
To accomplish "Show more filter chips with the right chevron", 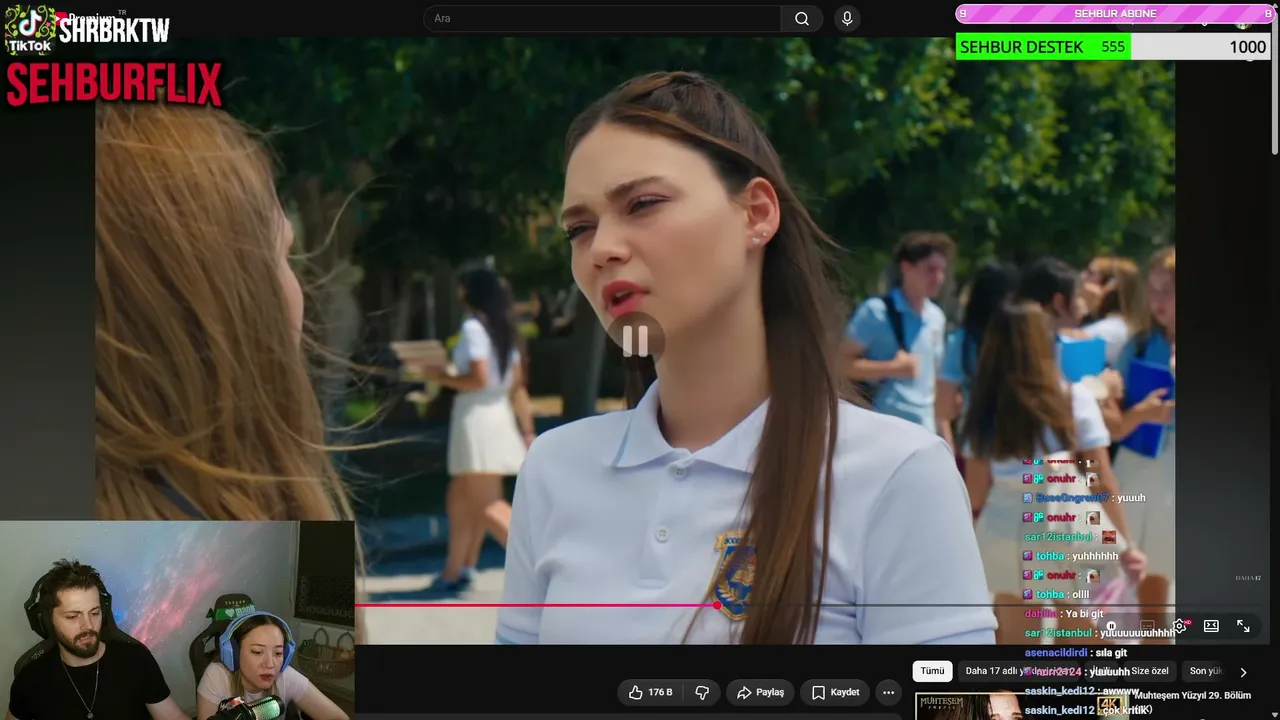I will [x=1243, y=672].
